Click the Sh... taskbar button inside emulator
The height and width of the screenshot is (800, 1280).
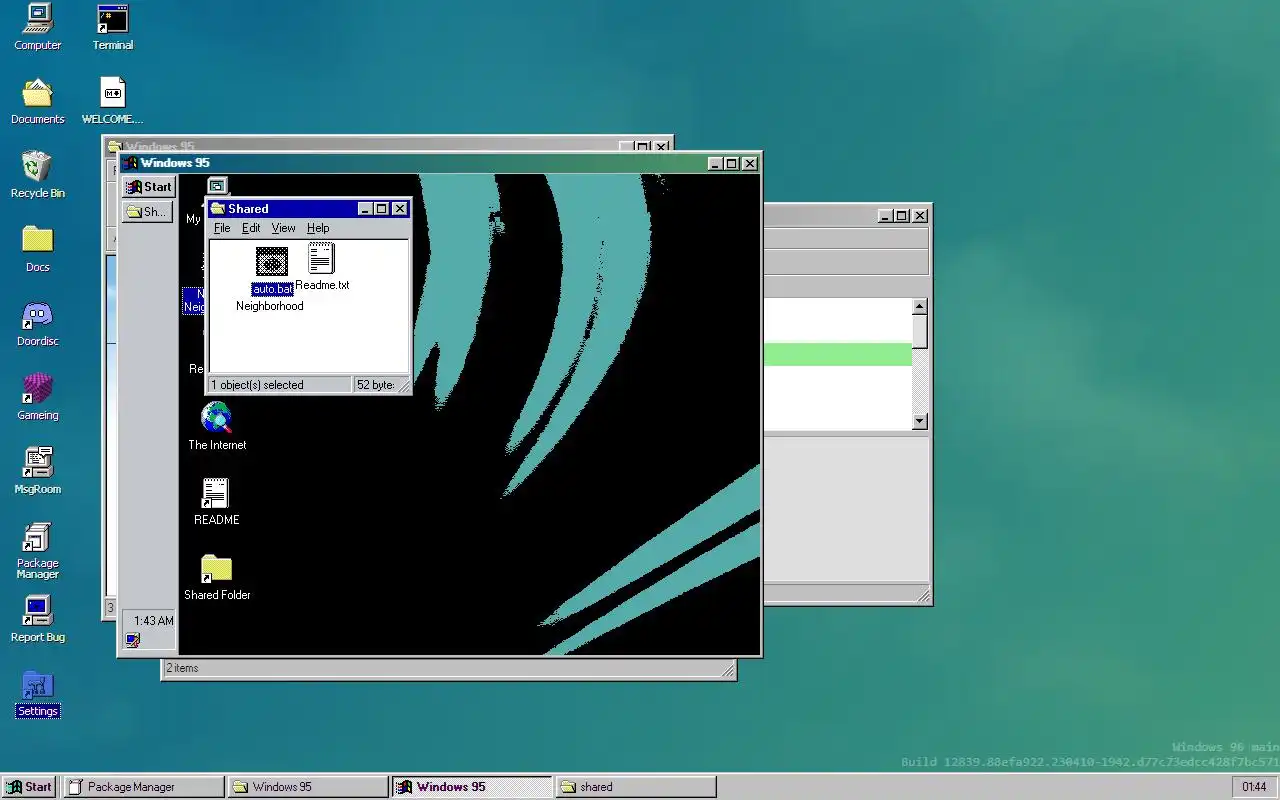(148, 212)
